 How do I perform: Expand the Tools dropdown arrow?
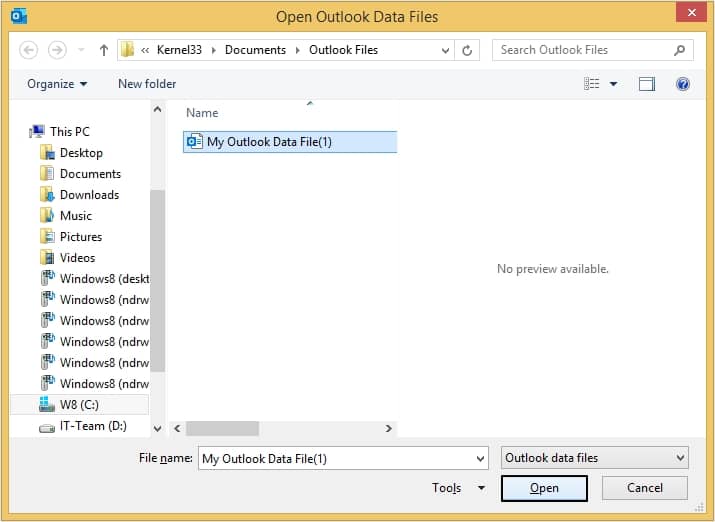click(x=481, y=488)
